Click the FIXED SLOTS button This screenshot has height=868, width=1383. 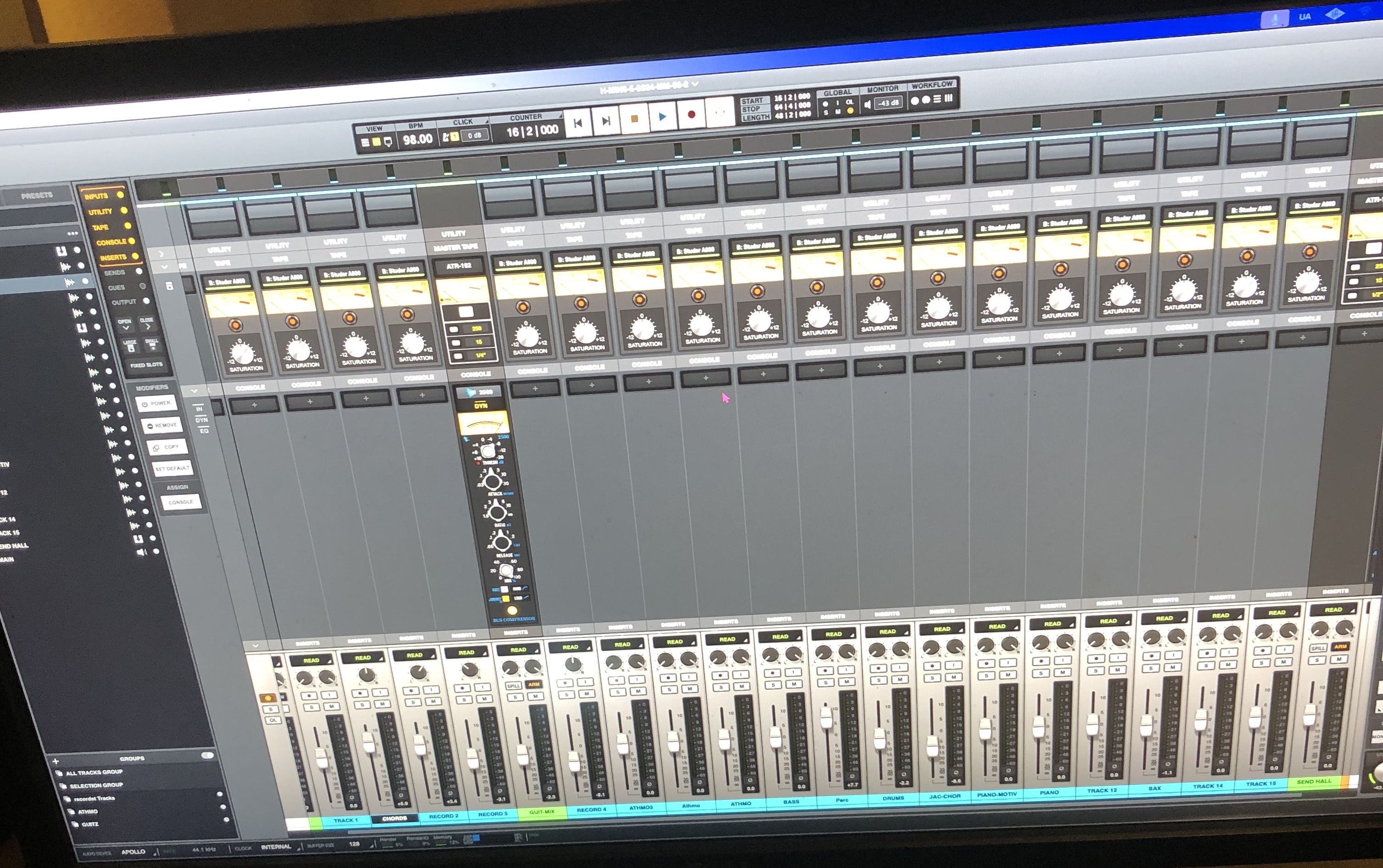coord(146,365)
